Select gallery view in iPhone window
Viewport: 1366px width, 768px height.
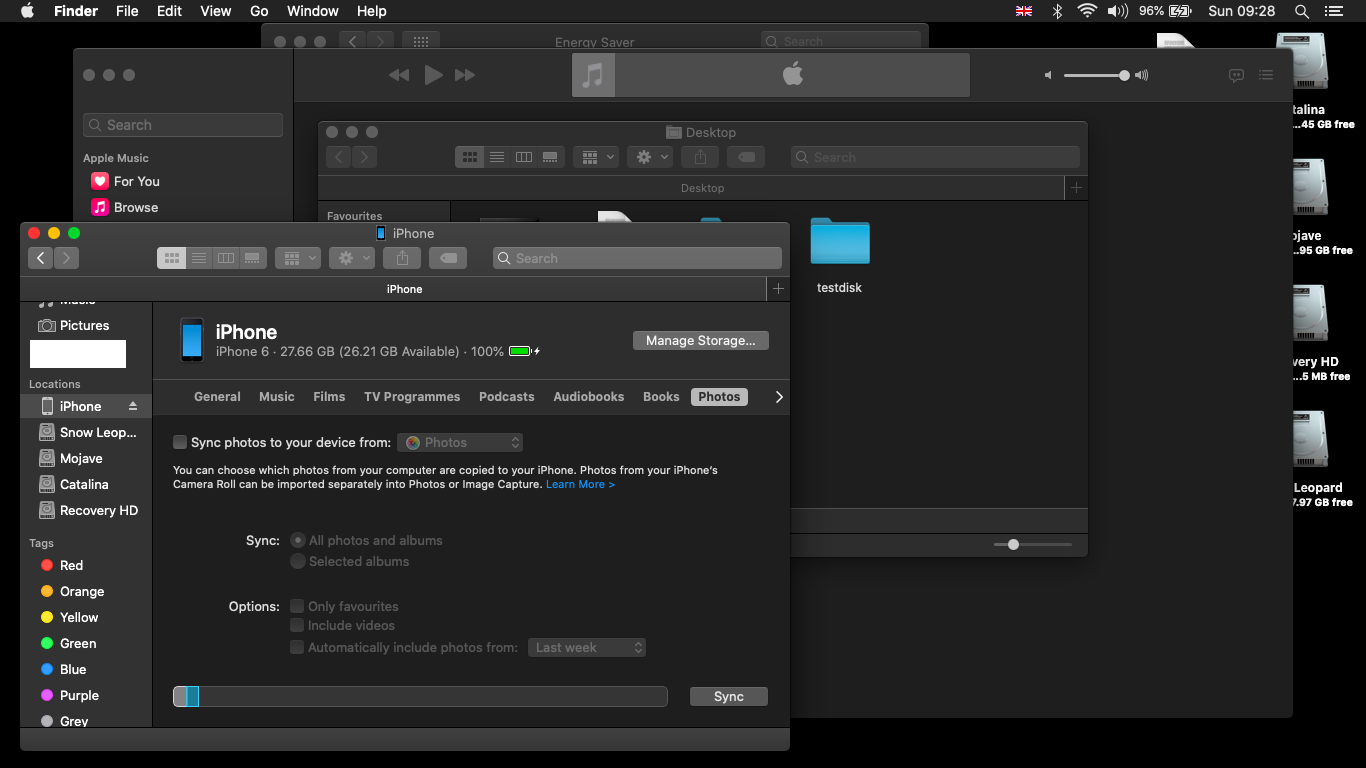tap(254, 258)
